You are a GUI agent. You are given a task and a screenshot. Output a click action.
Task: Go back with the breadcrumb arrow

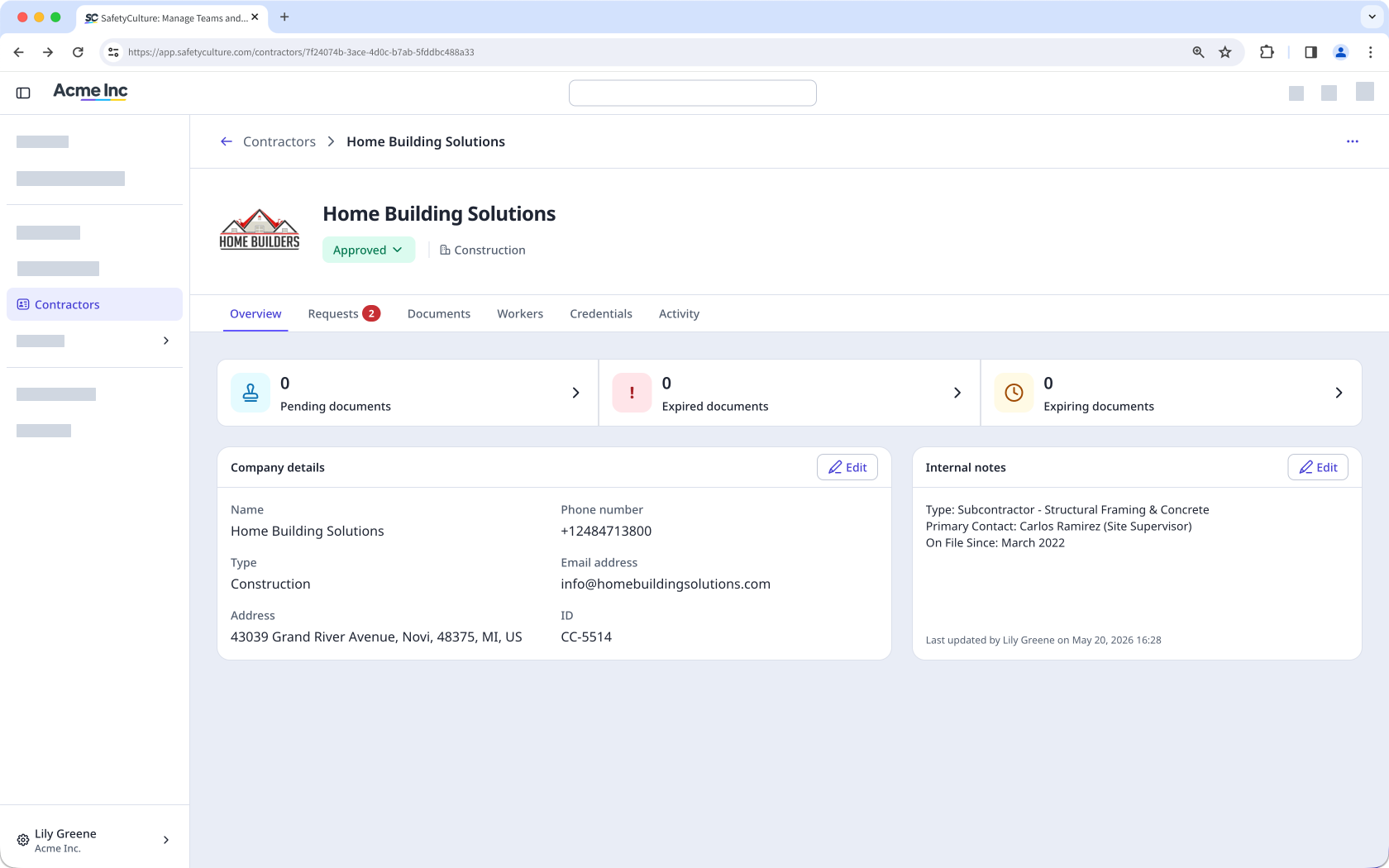pyautogui.click(x=227, y=141)
